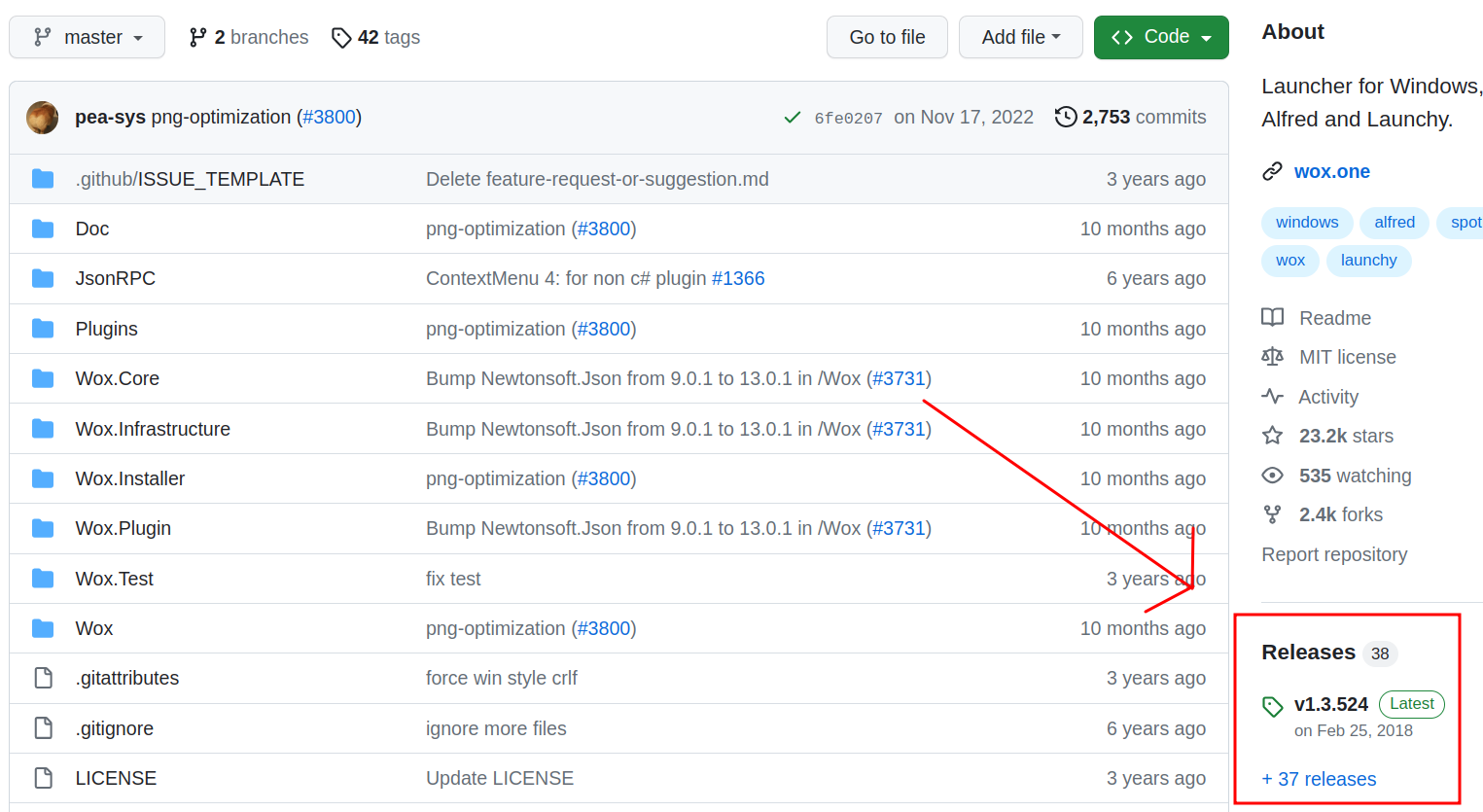Select the wox topic tag
The height and width of the screenshot is (812, 1483).
tap(1290, 261)
